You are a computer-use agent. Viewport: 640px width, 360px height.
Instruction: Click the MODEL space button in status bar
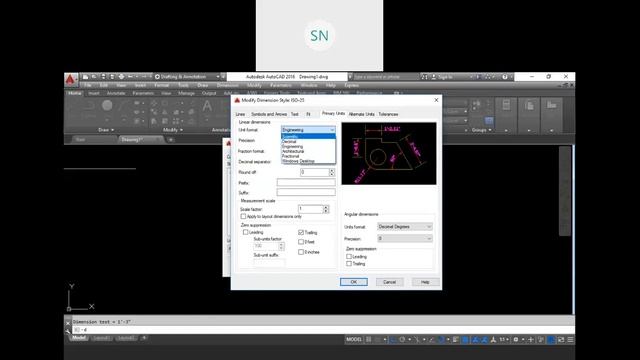[353, 340]
